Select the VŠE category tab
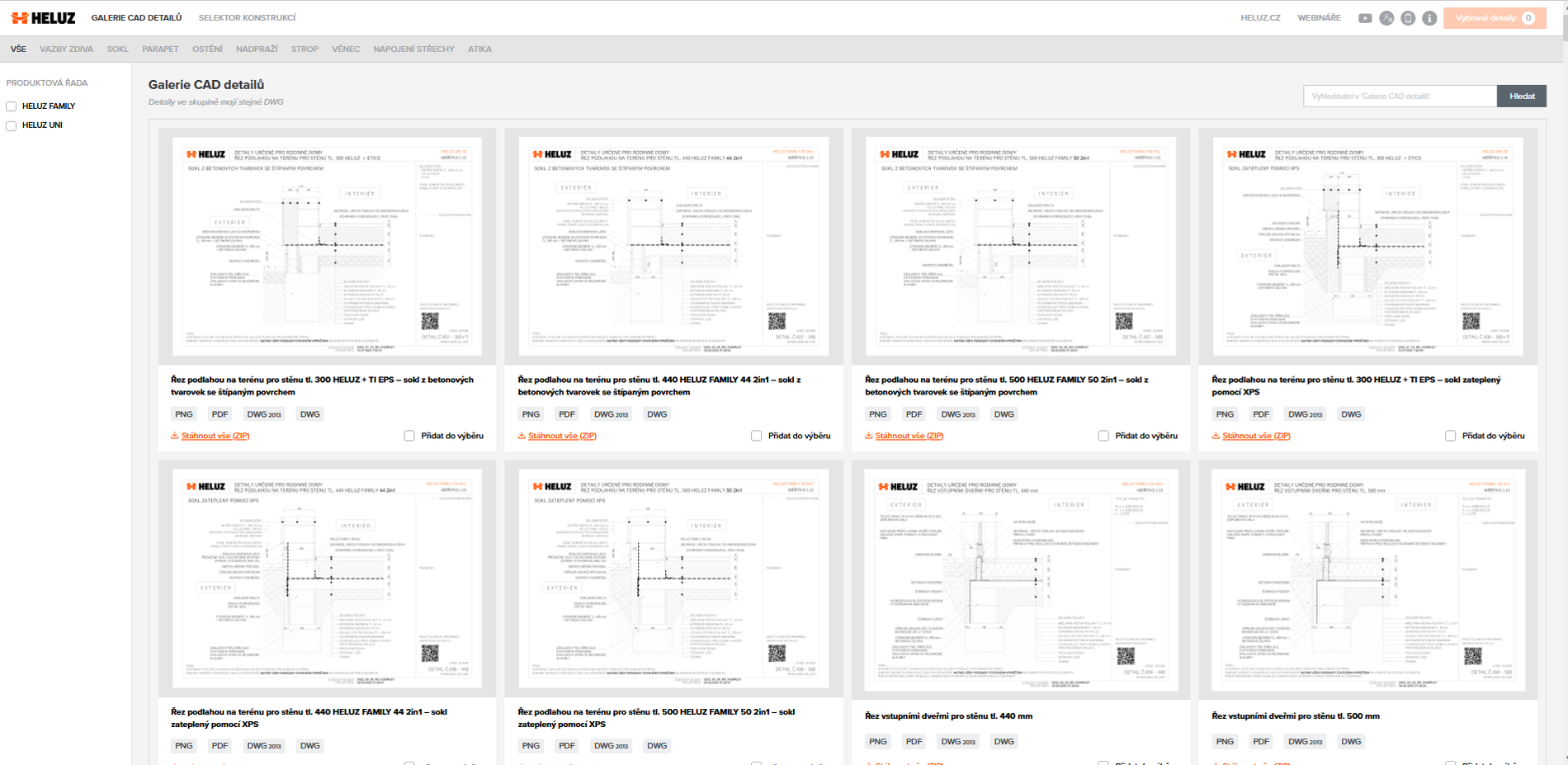 pos(18,50)
